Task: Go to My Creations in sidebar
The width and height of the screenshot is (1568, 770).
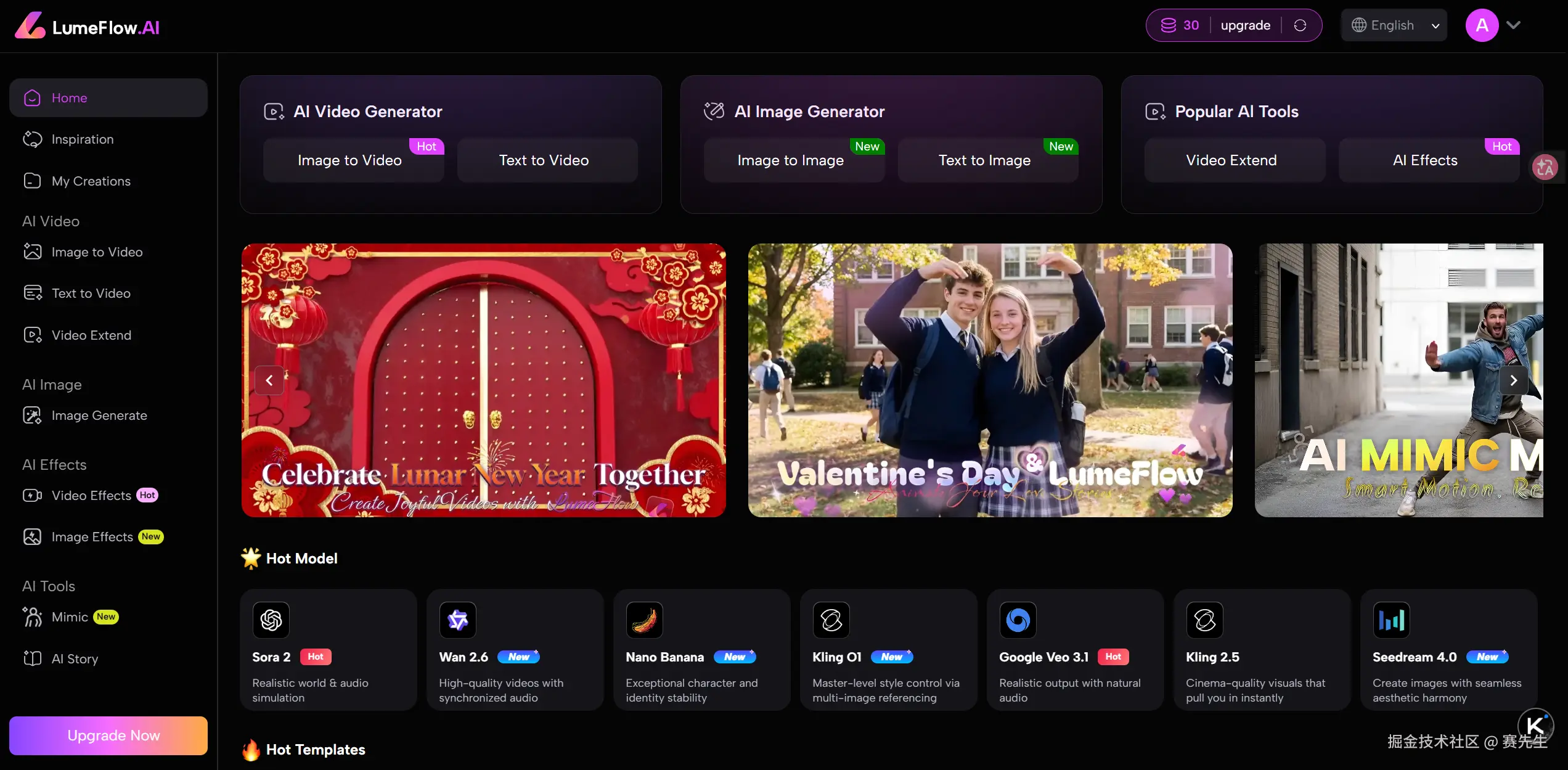Action: 91,181
